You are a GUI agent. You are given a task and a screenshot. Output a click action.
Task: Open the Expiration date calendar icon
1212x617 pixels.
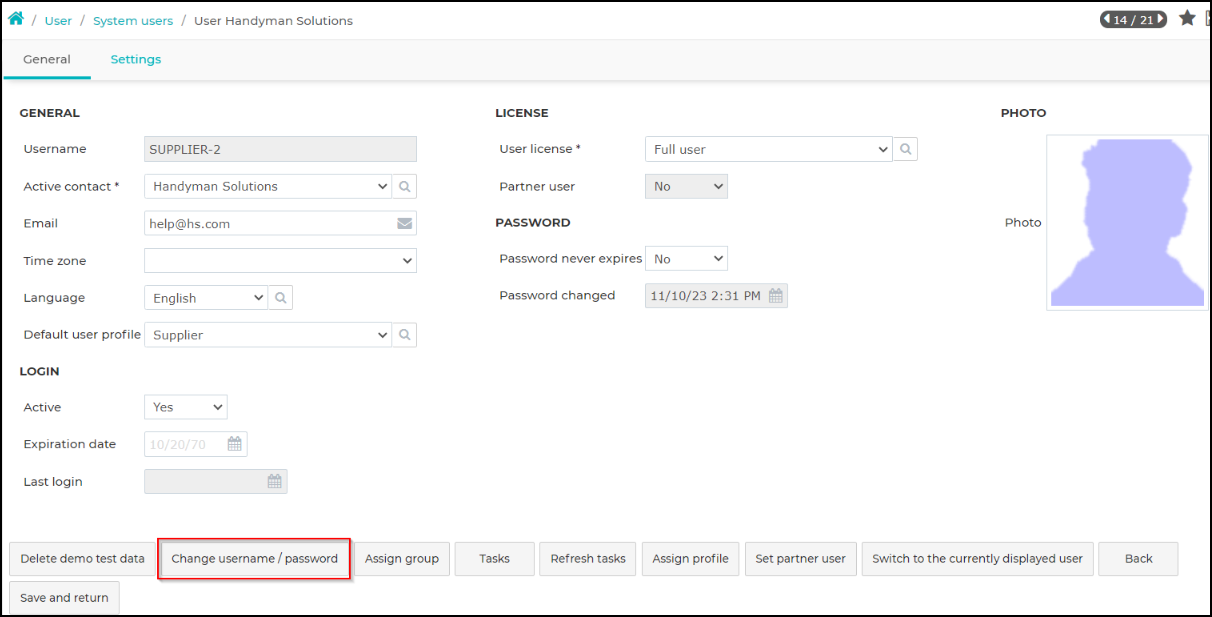(x=235, y=444)
